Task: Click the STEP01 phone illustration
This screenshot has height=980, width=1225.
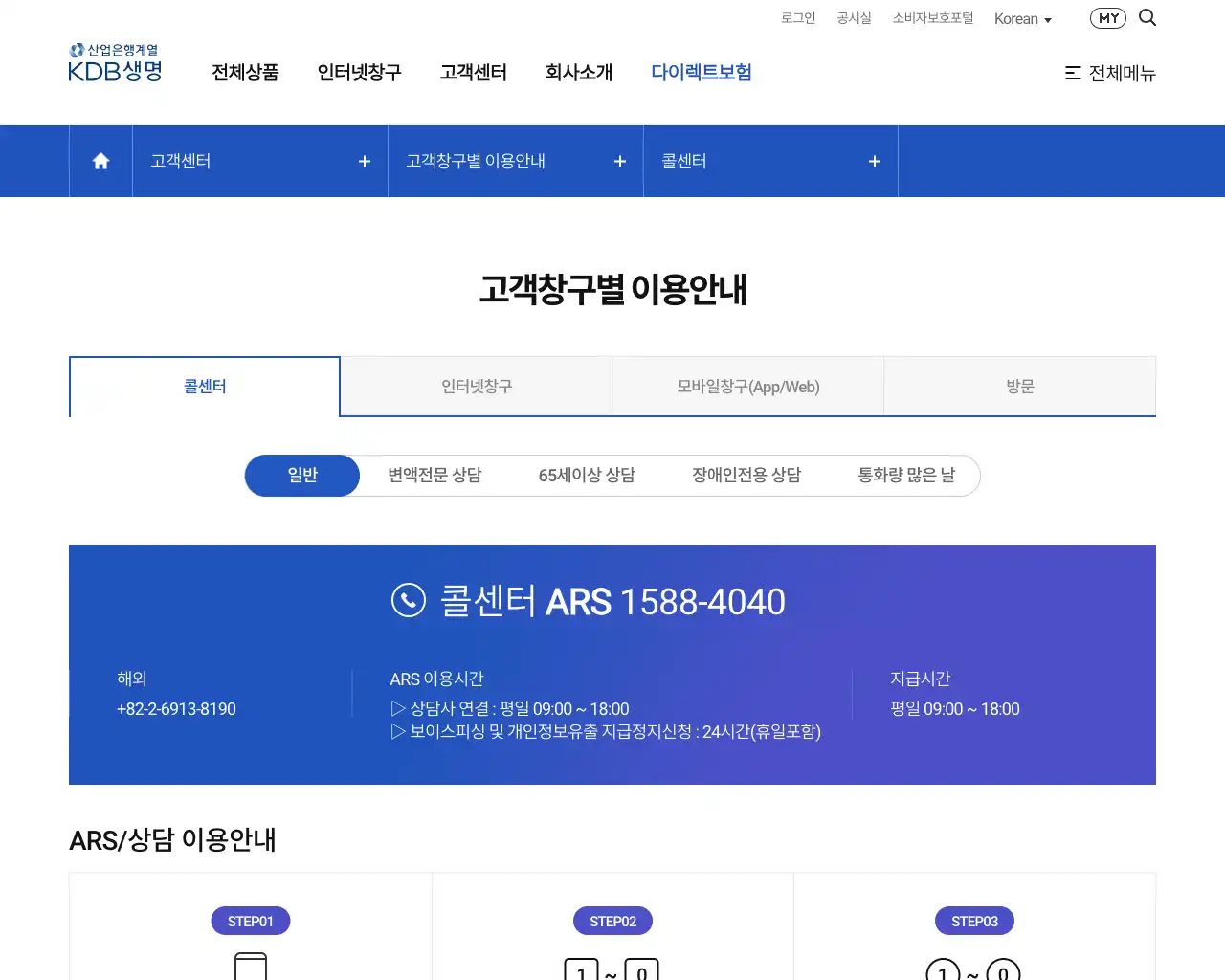Action: 250,969
